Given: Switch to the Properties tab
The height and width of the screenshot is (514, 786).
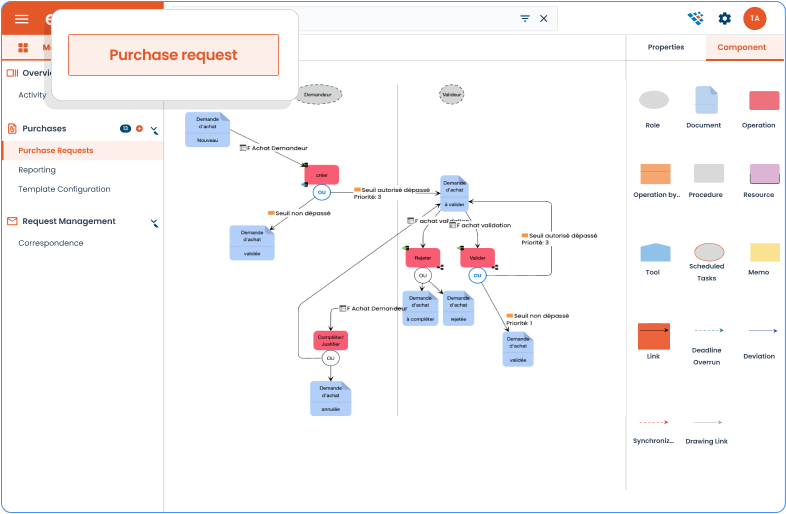Looking at the screenshot, I should click(666, 47).
